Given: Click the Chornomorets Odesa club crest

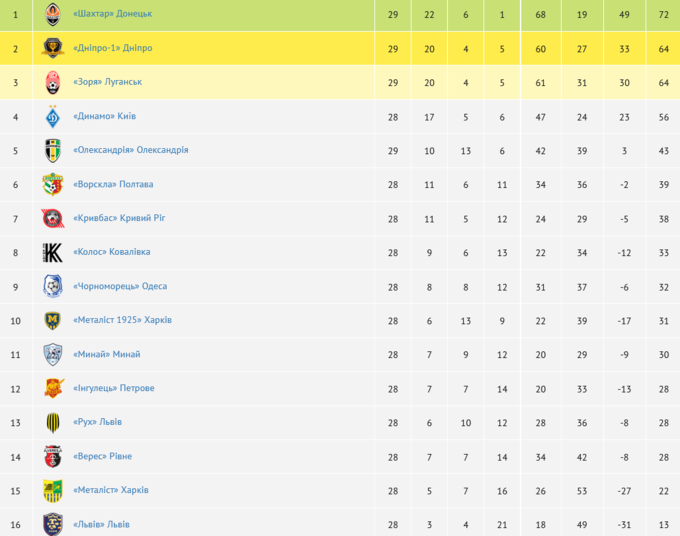Looking at the screenshot, I should (x=53, y=287).
